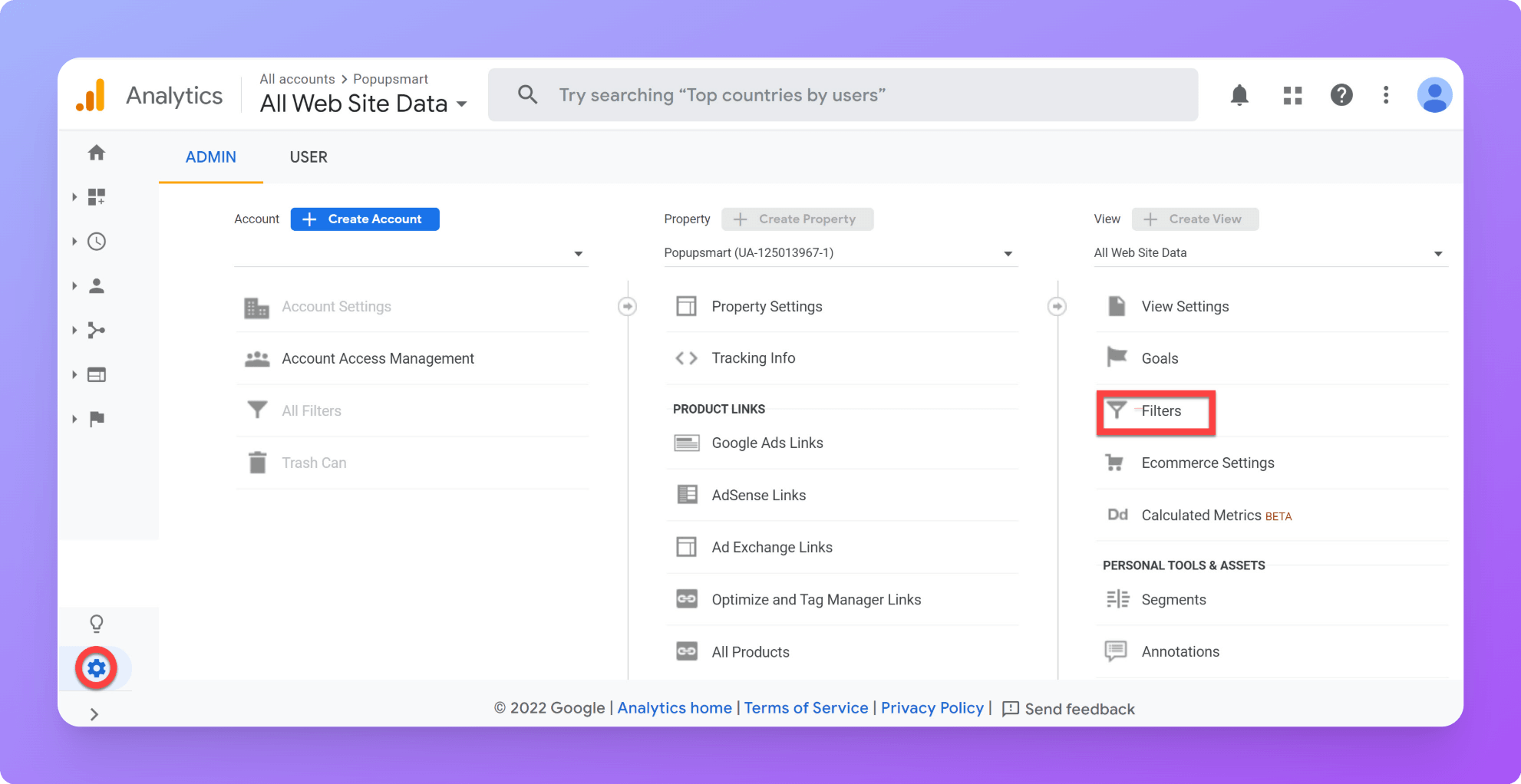
Task: Click the Help question mark icon
Action: (x=1341, y=95)
